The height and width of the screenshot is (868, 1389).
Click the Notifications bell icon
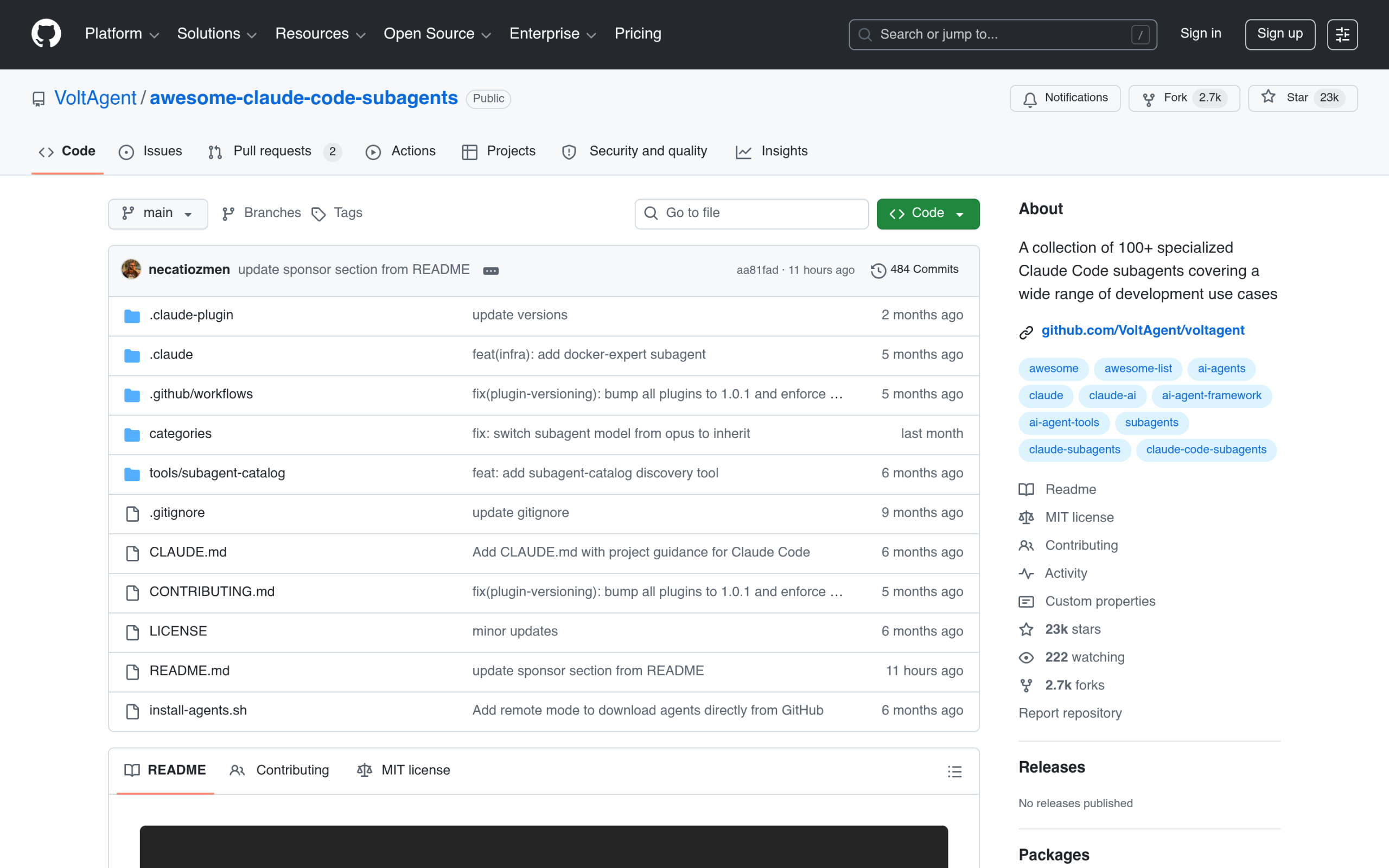tap(1030, 99)
